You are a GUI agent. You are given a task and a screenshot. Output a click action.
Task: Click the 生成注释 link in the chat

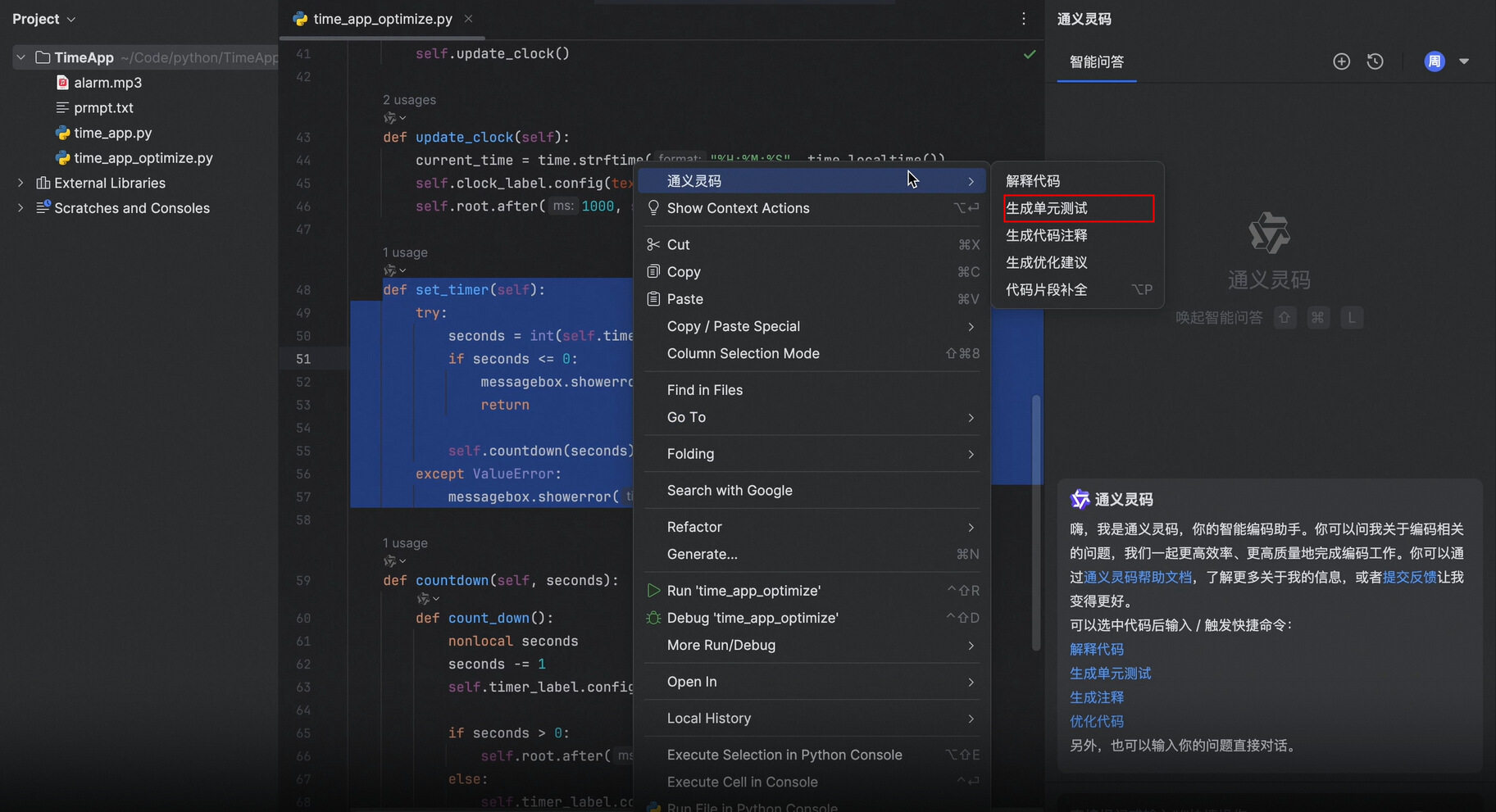pyautogui.click(x=1097, y=697)
